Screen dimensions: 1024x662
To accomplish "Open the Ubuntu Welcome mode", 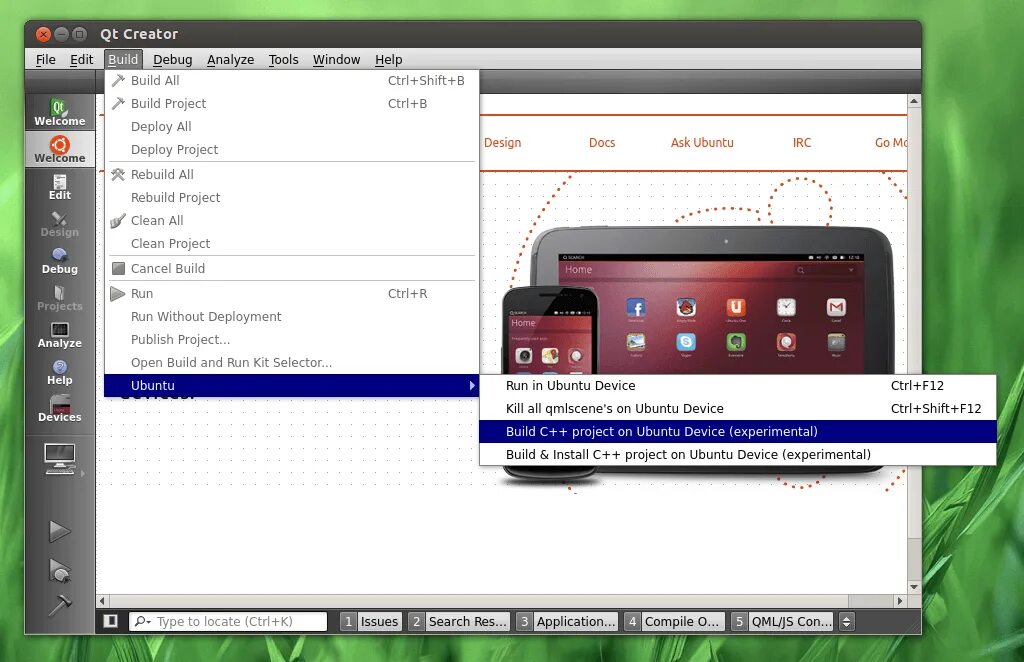I will pyautogui.click(x=59, y=149).
